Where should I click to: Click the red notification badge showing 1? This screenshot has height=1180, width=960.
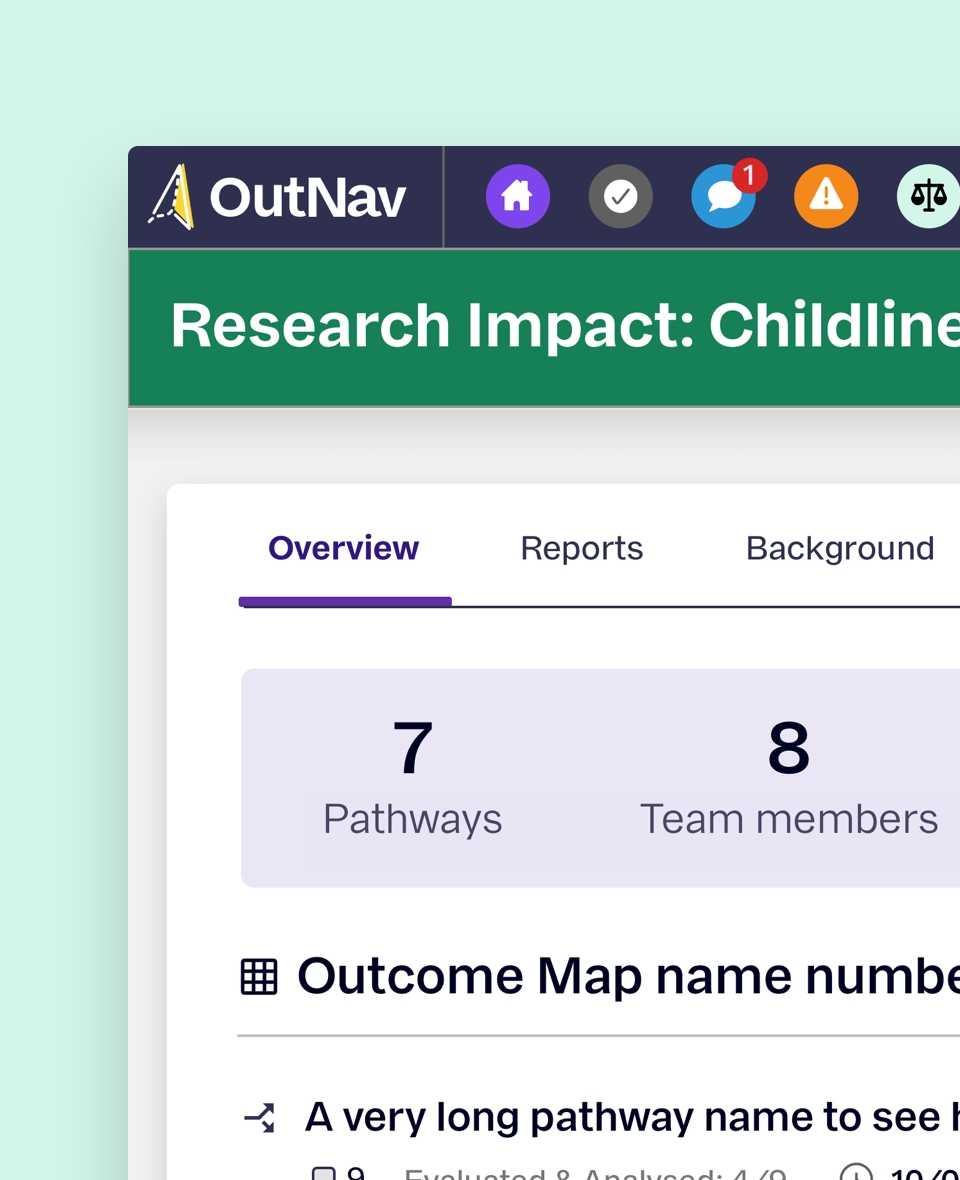[749, 176]
